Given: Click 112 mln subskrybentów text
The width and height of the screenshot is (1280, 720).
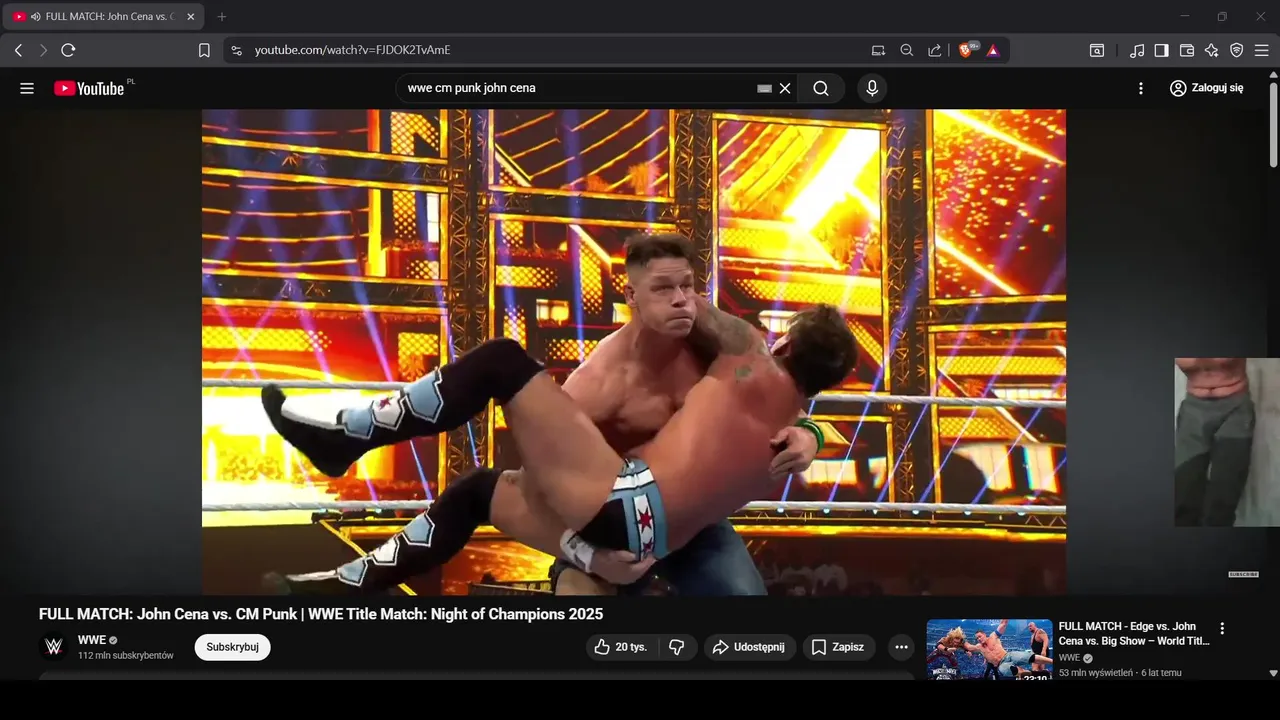Looking at the screenshot, I should (126, 656).
